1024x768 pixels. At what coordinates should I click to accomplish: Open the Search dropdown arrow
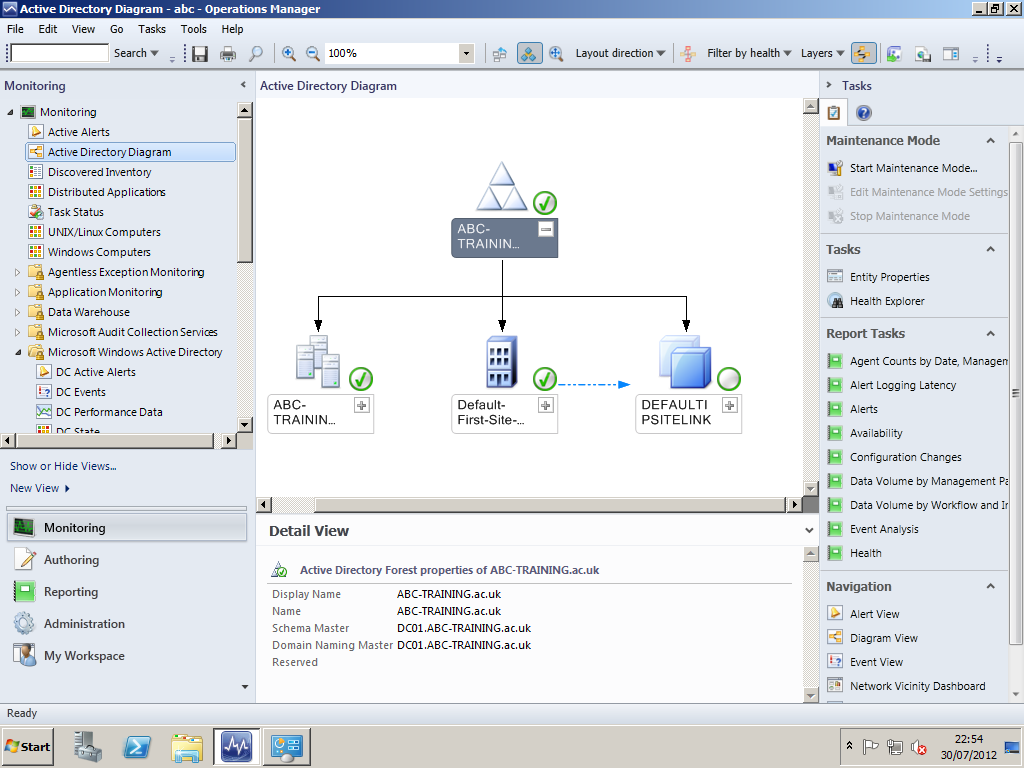[x=155, y=54]
